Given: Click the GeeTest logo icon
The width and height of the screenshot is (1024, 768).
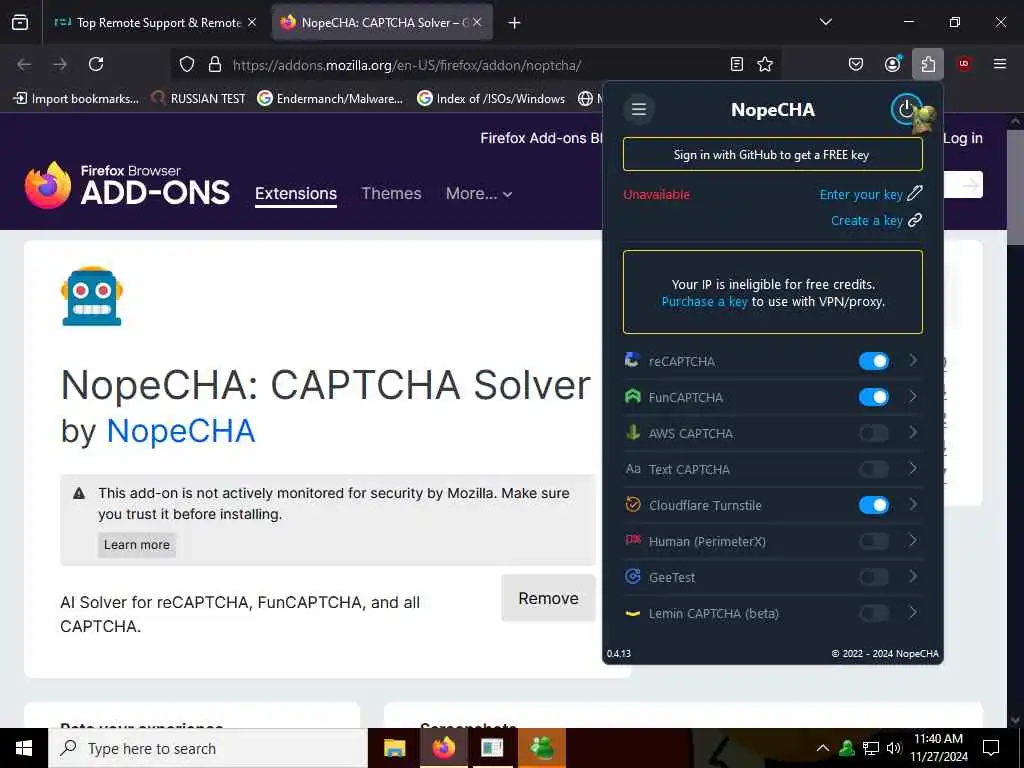Looking at the screenshot, I should [632, 576].
